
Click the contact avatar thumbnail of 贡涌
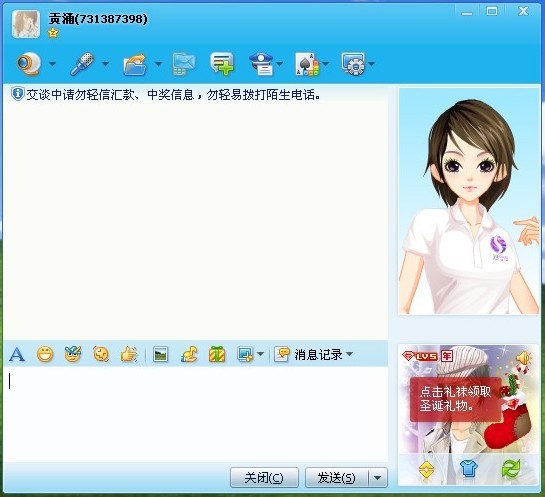click(x=26, y=24)
